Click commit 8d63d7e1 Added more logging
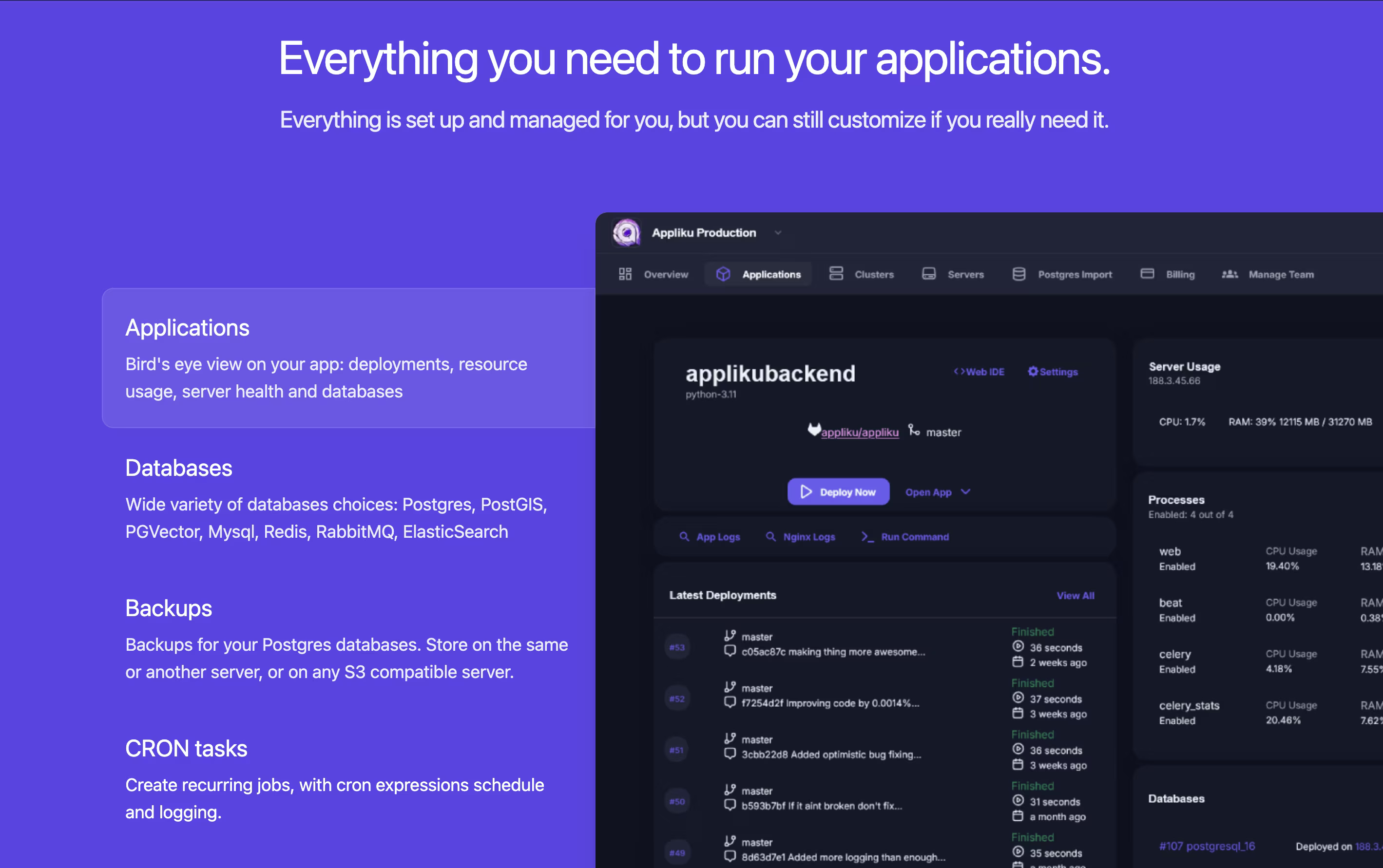1383x868 pixels. [x=843, y=857]
